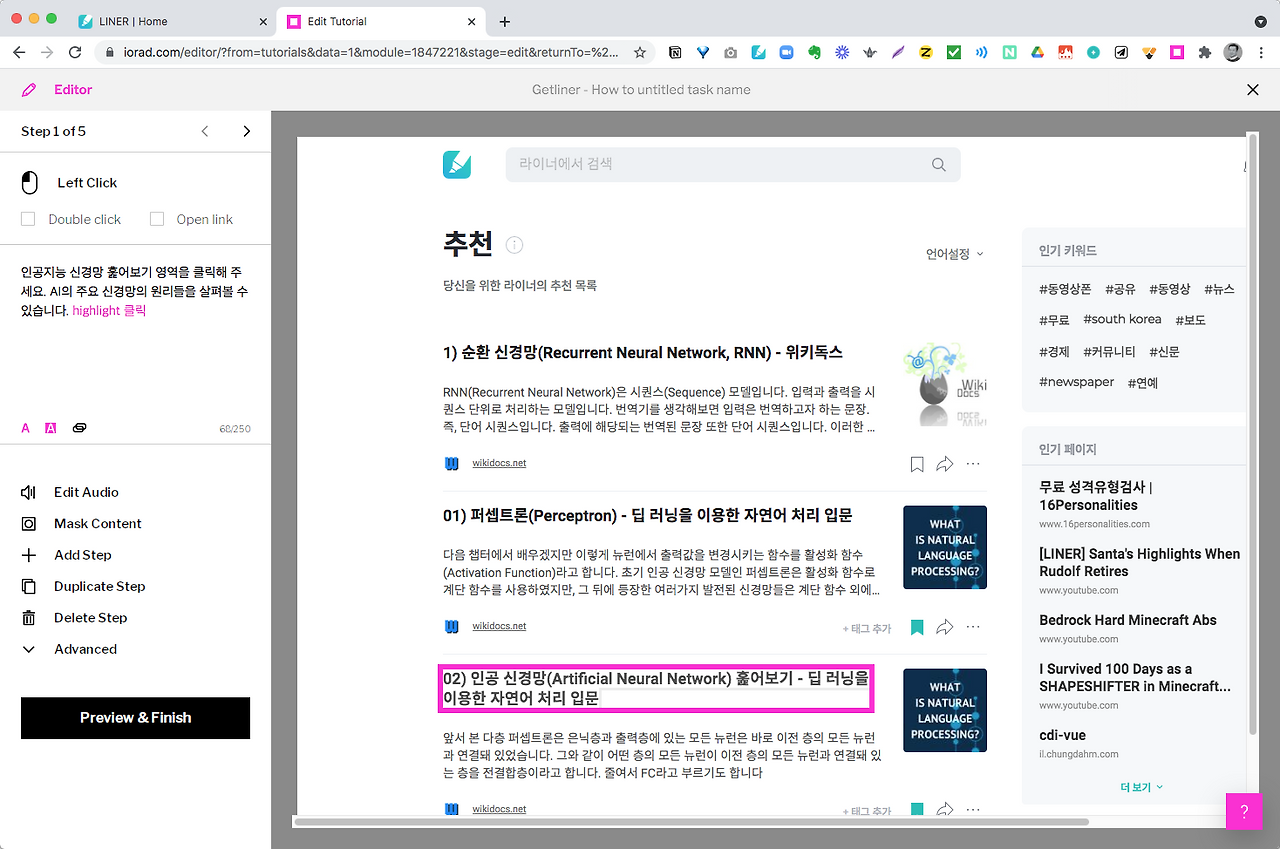Screen dimensions: 1280x849
Task: Enable the Double click checkbox
Action: click(x=28, y=219)
